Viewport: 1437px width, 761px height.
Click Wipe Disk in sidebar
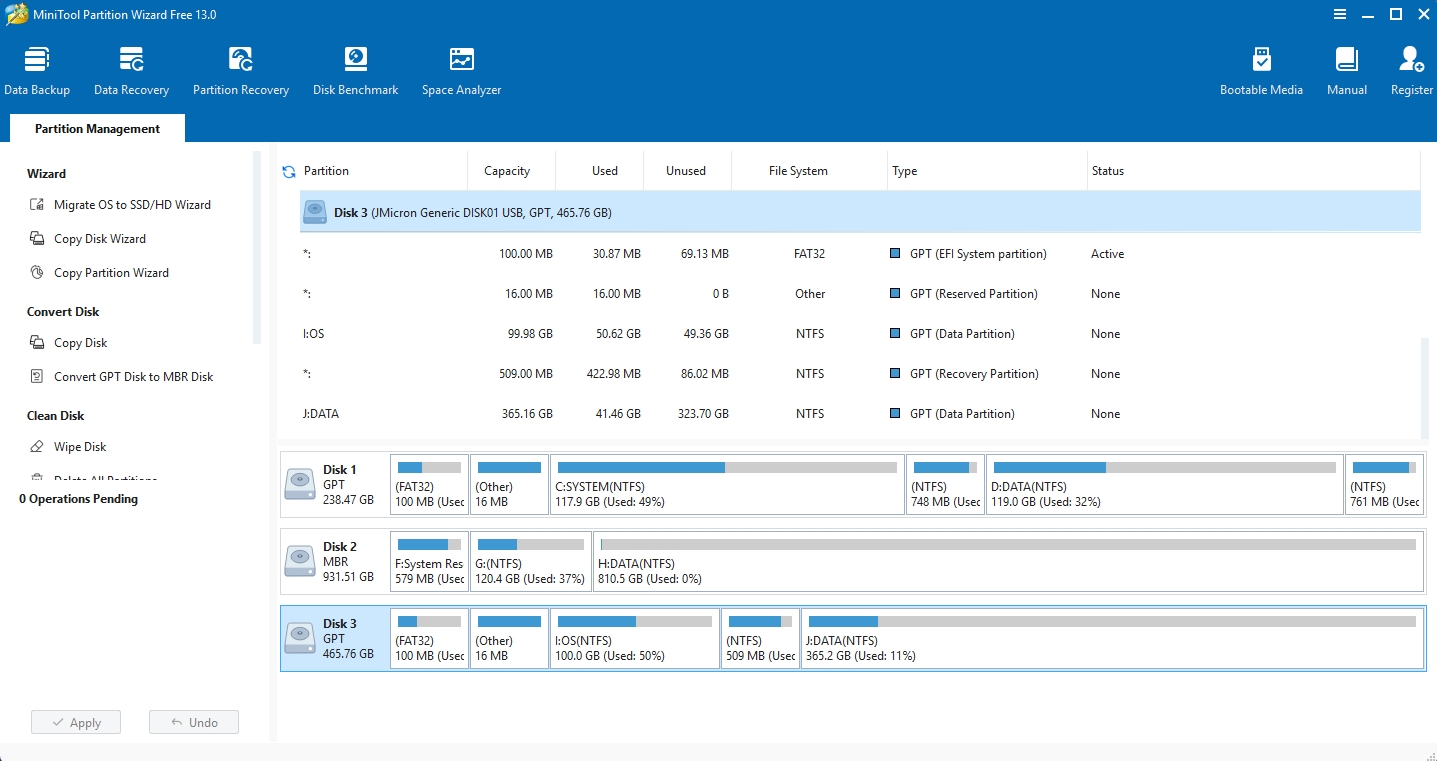[80, 447]
